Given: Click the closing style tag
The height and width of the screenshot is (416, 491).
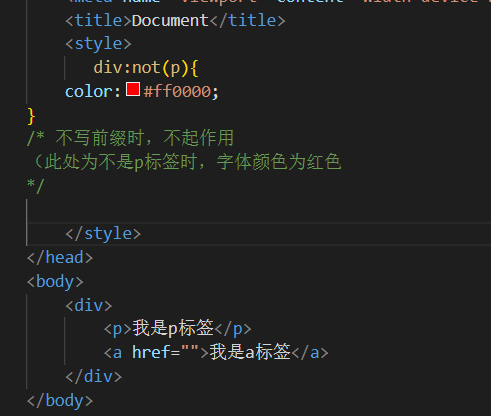Looking at the screenshot, I should 103,234.
